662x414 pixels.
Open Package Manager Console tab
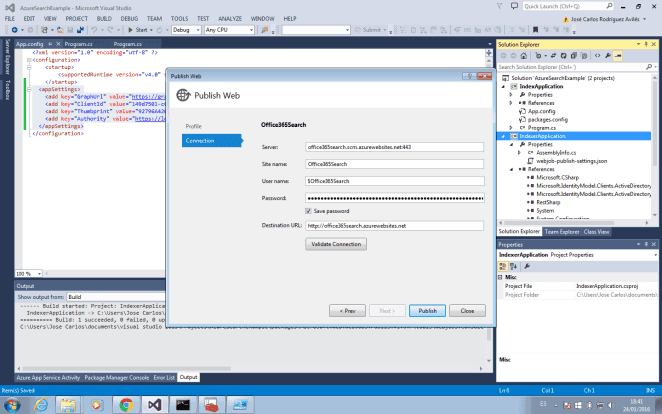(x=117, y=378)
